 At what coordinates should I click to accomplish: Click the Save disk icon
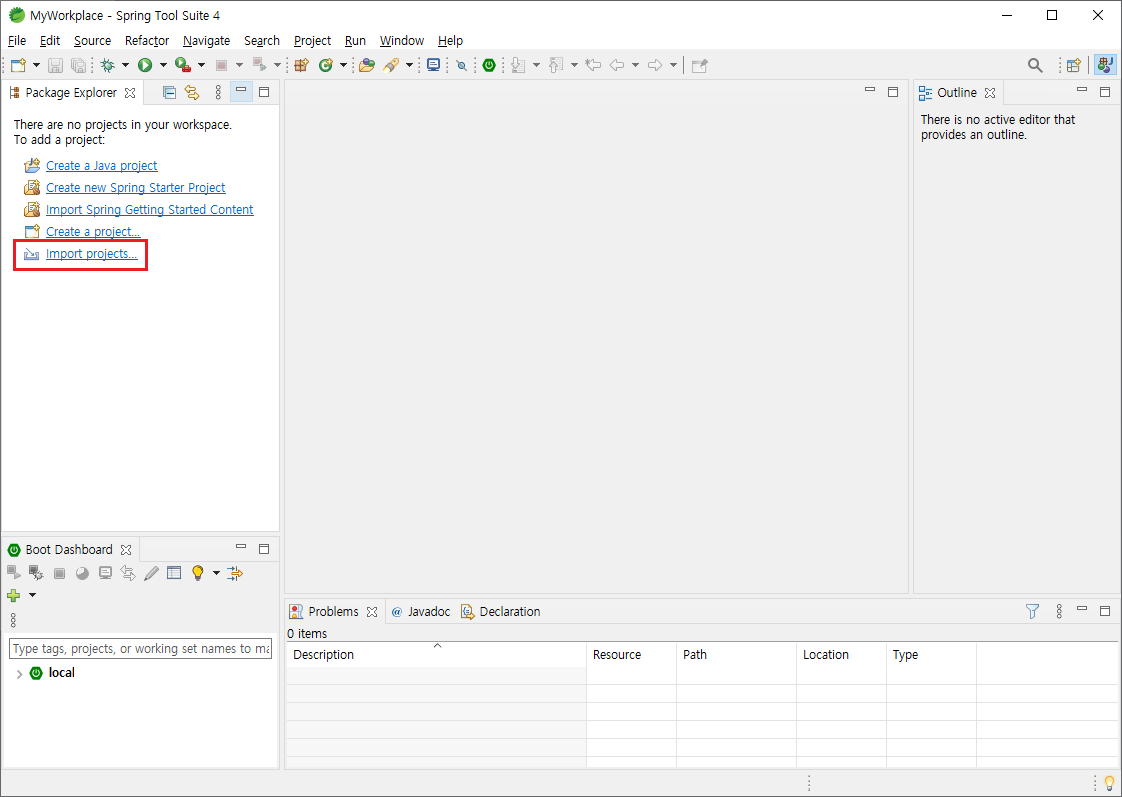pos(55,65)
